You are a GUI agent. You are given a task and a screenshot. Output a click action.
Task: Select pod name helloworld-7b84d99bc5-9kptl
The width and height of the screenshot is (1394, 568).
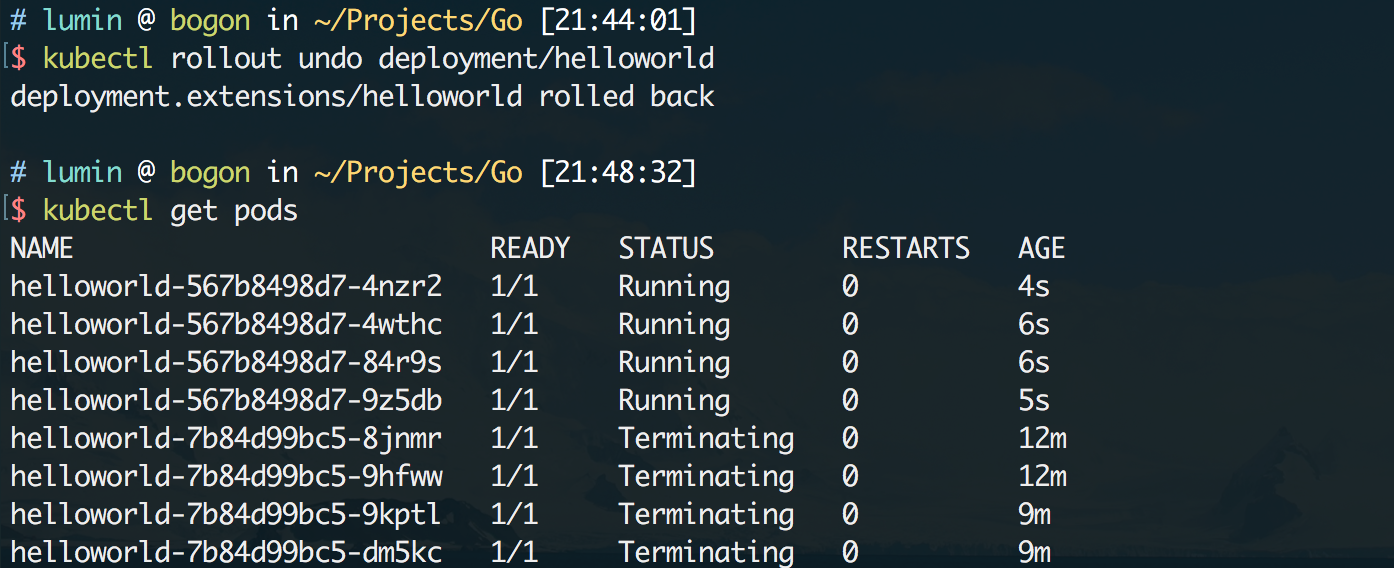click(226, 514)
